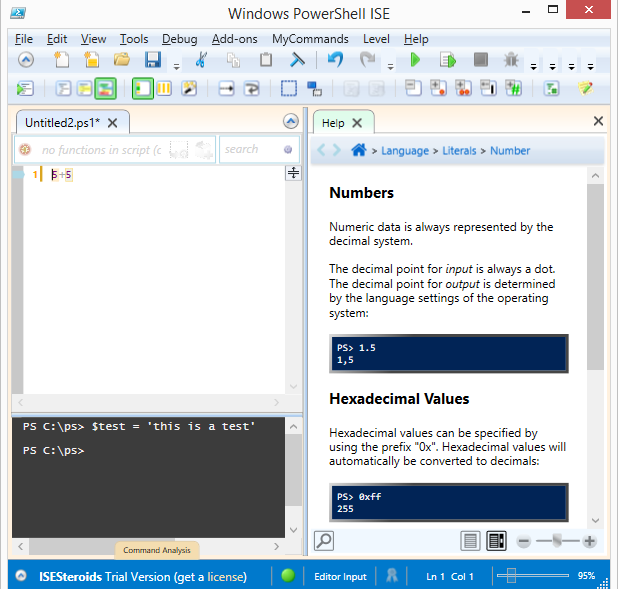
Task: Click the sticky note pencil icon
Action: [x=586, y=88]
